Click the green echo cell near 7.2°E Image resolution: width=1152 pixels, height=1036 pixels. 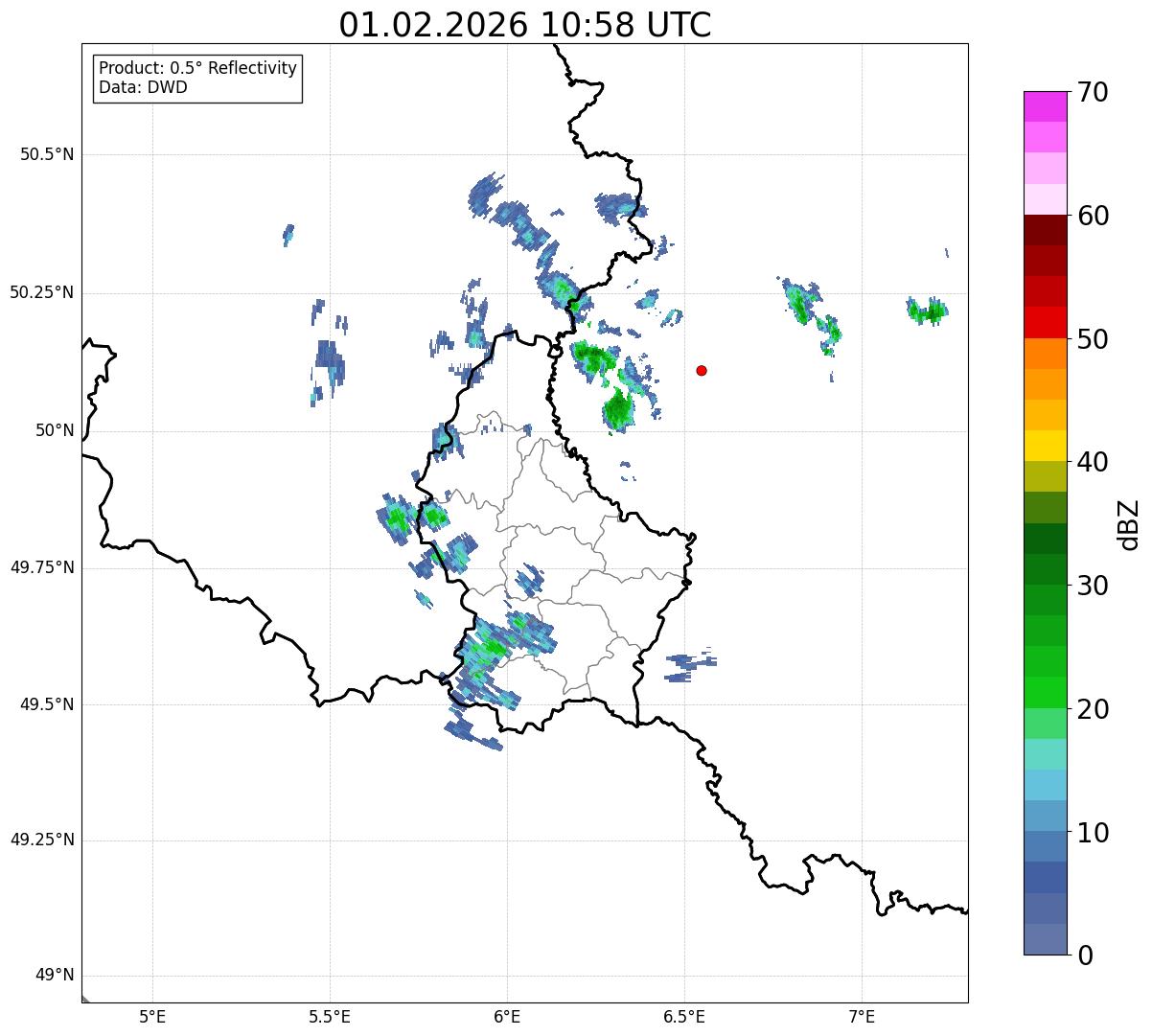pos(928,311)
